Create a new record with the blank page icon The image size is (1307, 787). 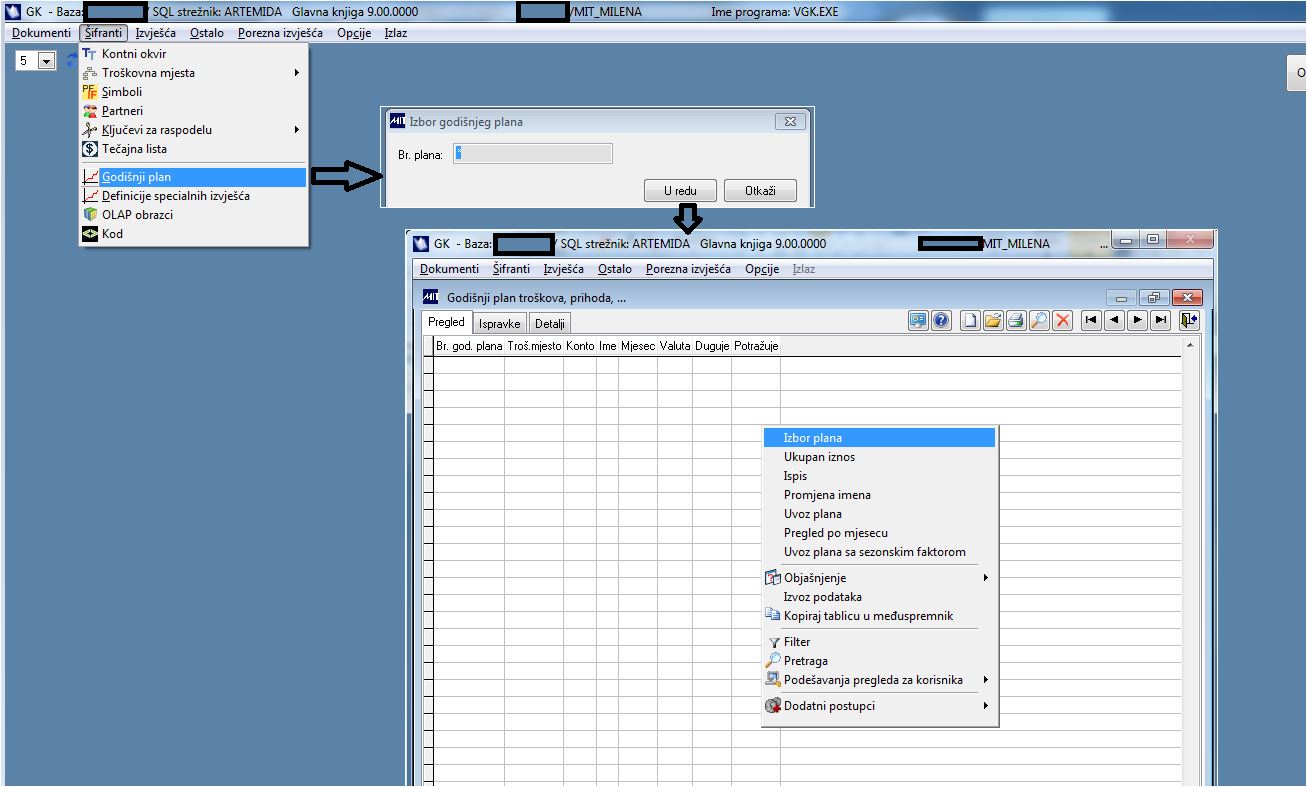point(970,320)
